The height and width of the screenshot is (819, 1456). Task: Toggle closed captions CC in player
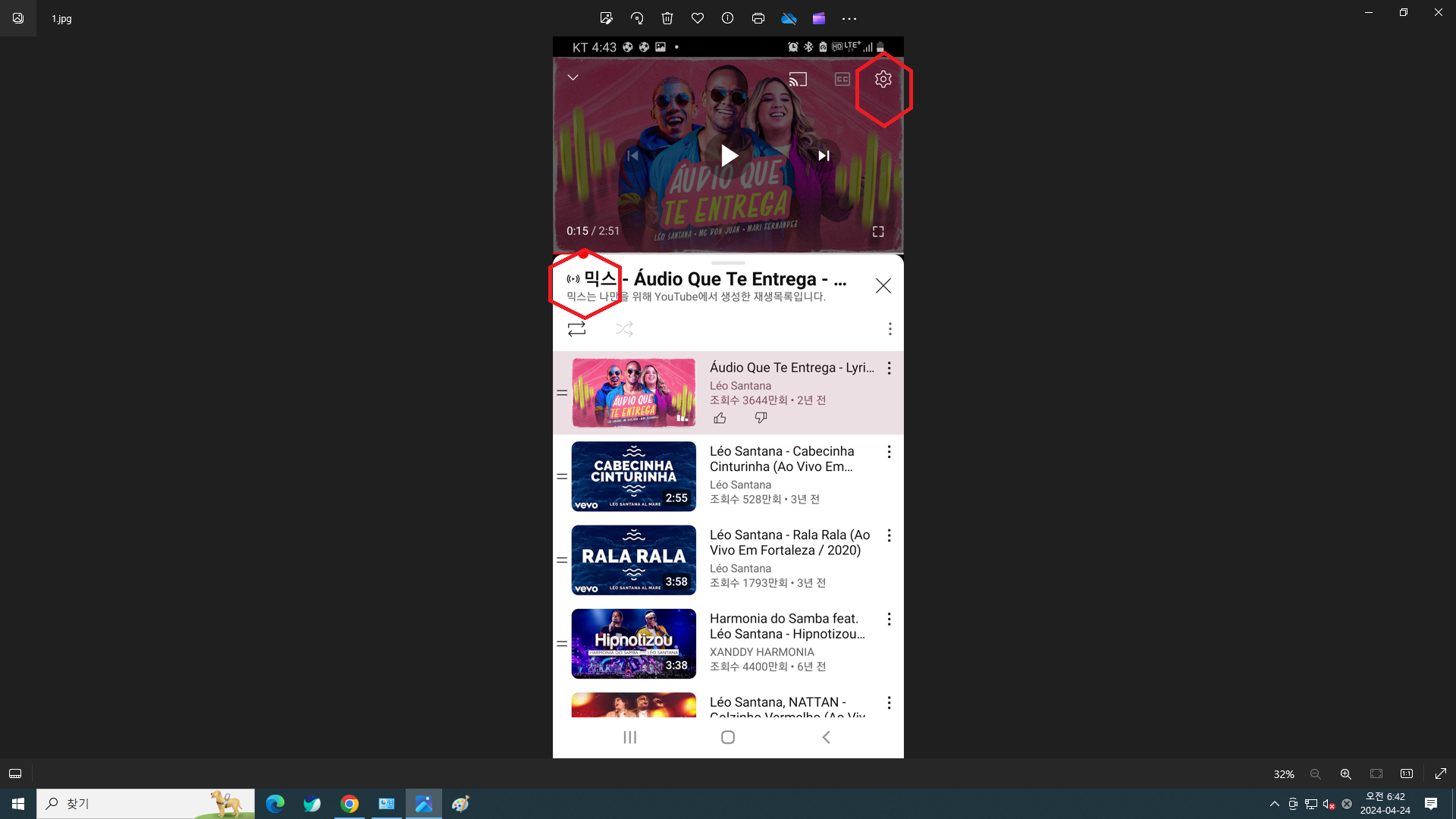point(843,79)
